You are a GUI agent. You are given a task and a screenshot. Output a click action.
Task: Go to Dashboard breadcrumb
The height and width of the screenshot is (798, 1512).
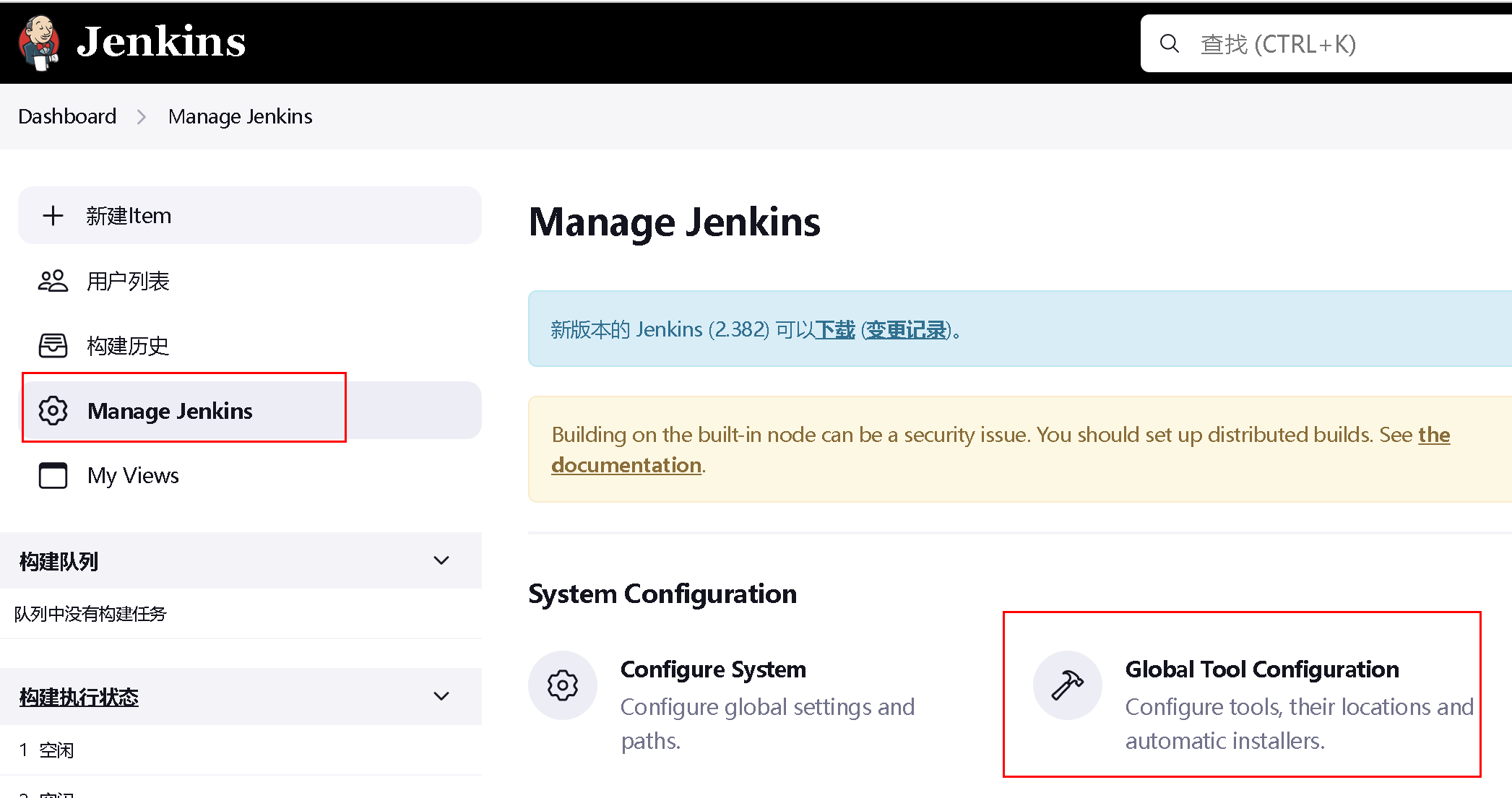pyautogui.click(x=67, y=116)
